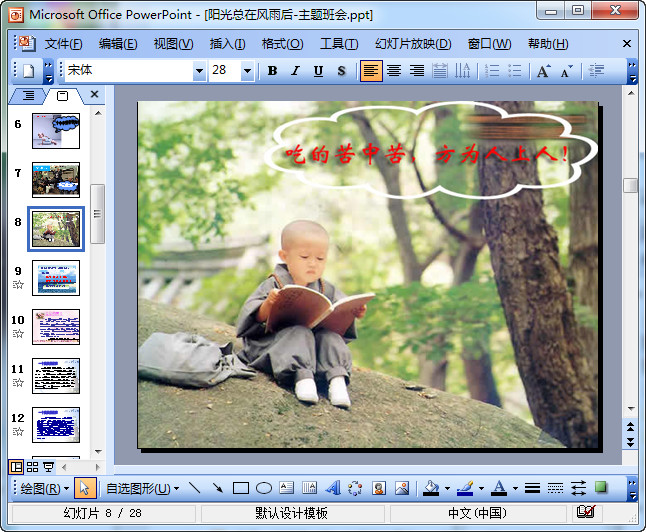The width and height of the screenshot is (646, 532).
Task: Insert WordArt
Action: point(332,488)
